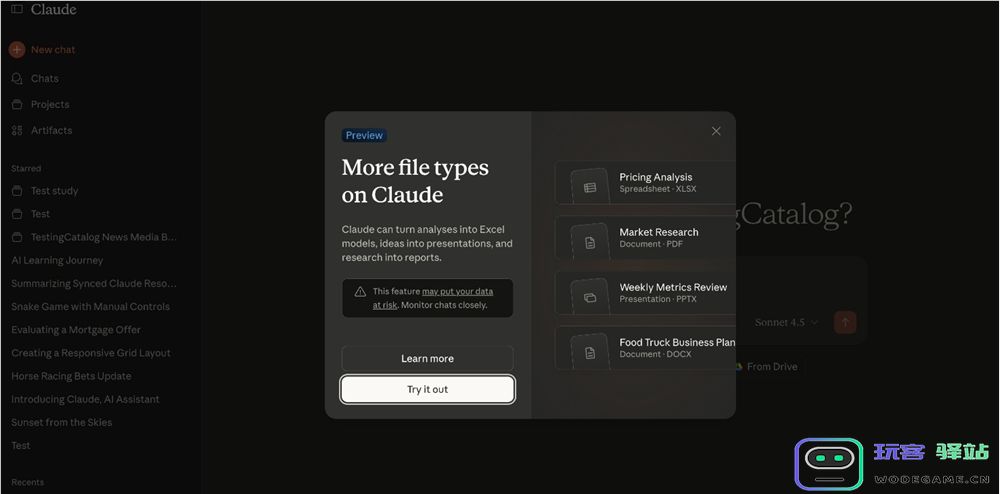
Task: Close the More file types dialog
Action: point(716,131)
